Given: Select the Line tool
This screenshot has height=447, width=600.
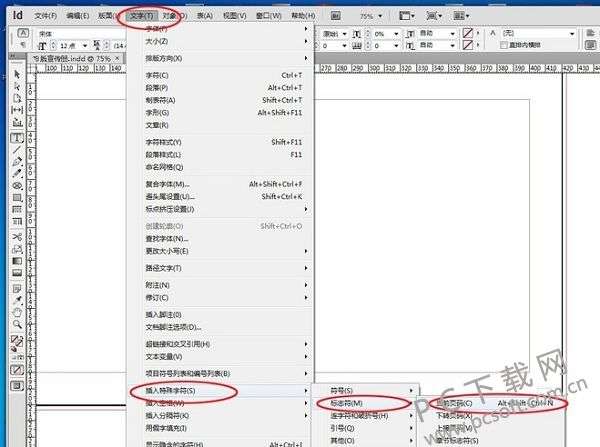Looking at the screenshot, I should tap(17, 150).
